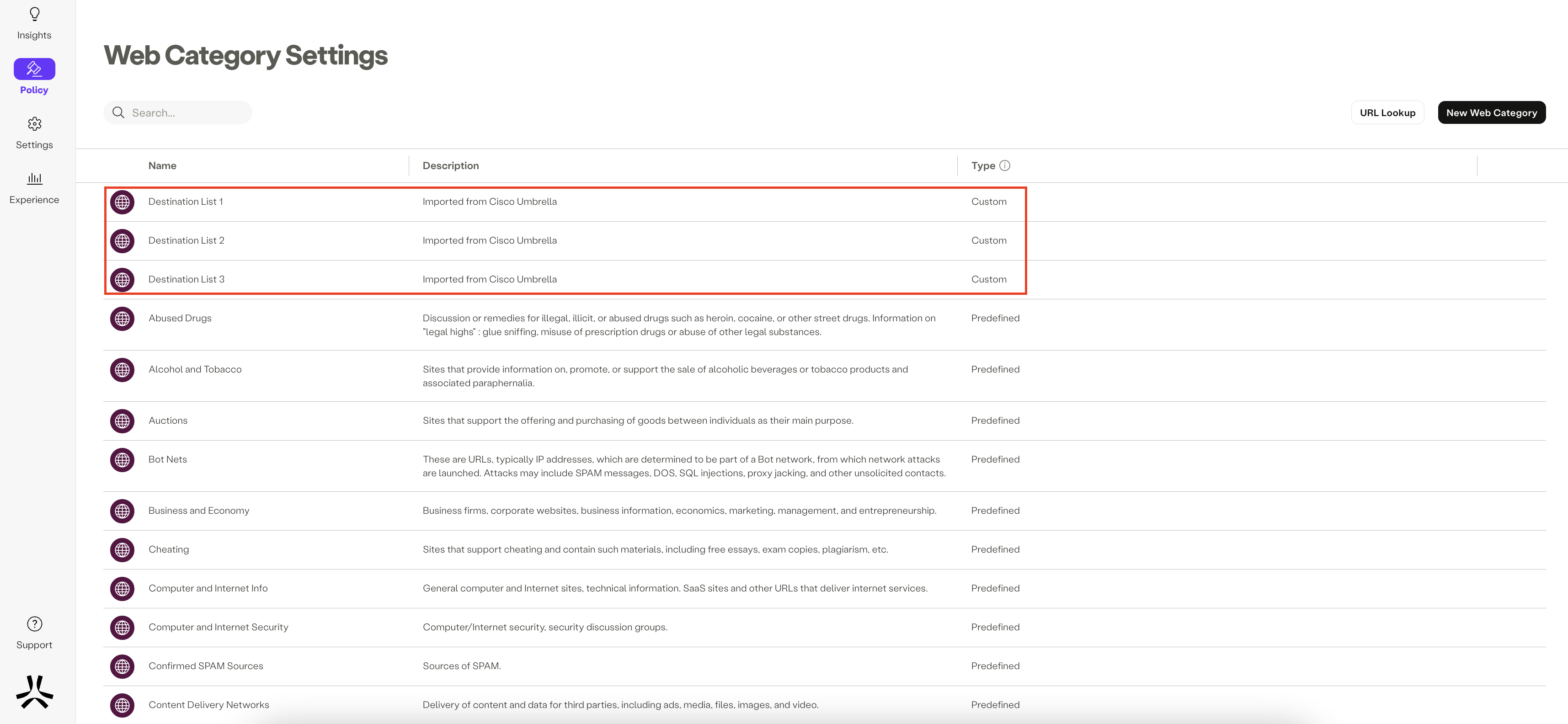
Task: Open the Insights lightbulb icon
Action: tap(35, 14)
